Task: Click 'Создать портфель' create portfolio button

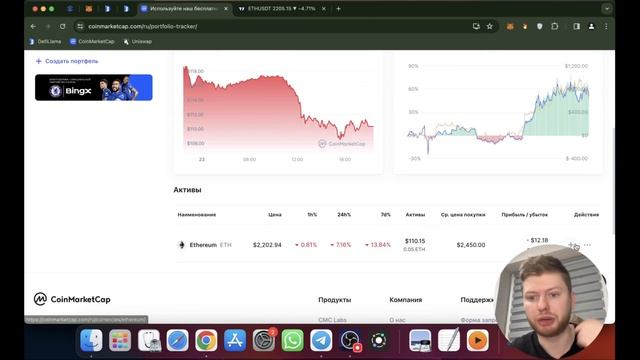Action: pyautogui.click(x=67, y=61)
